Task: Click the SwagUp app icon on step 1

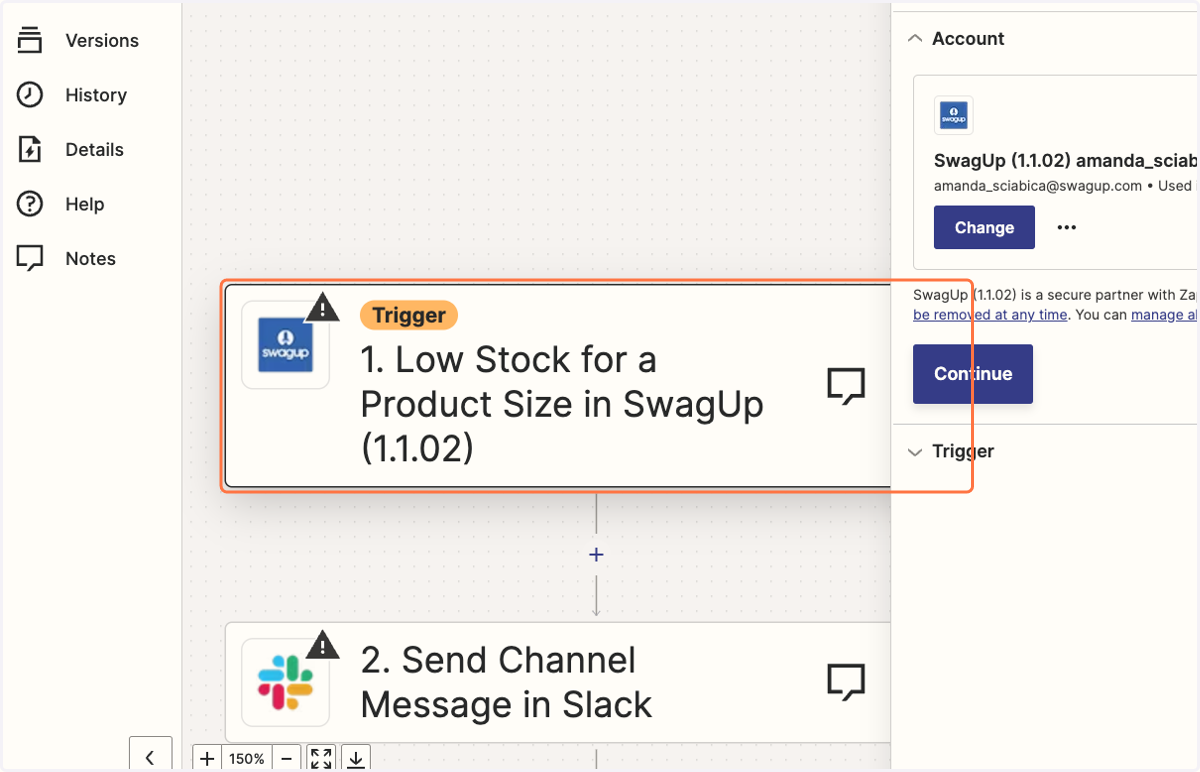Action: [x=285, y=345]
